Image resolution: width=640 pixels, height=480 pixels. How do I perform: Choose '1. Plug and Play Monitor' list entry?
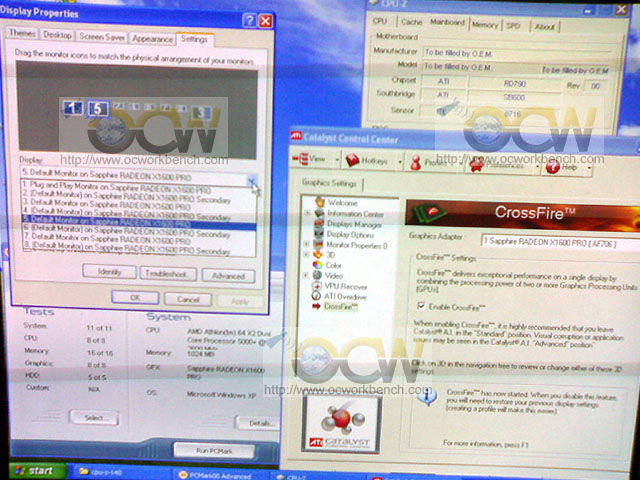tap(139, 188)
